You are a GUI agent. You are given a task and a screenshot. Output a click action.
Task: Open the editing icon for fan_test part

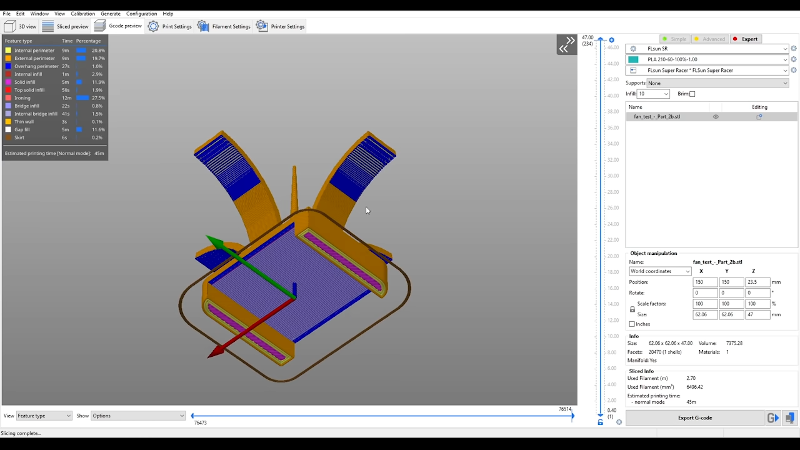pyautogui.click(x=759, y=117)
